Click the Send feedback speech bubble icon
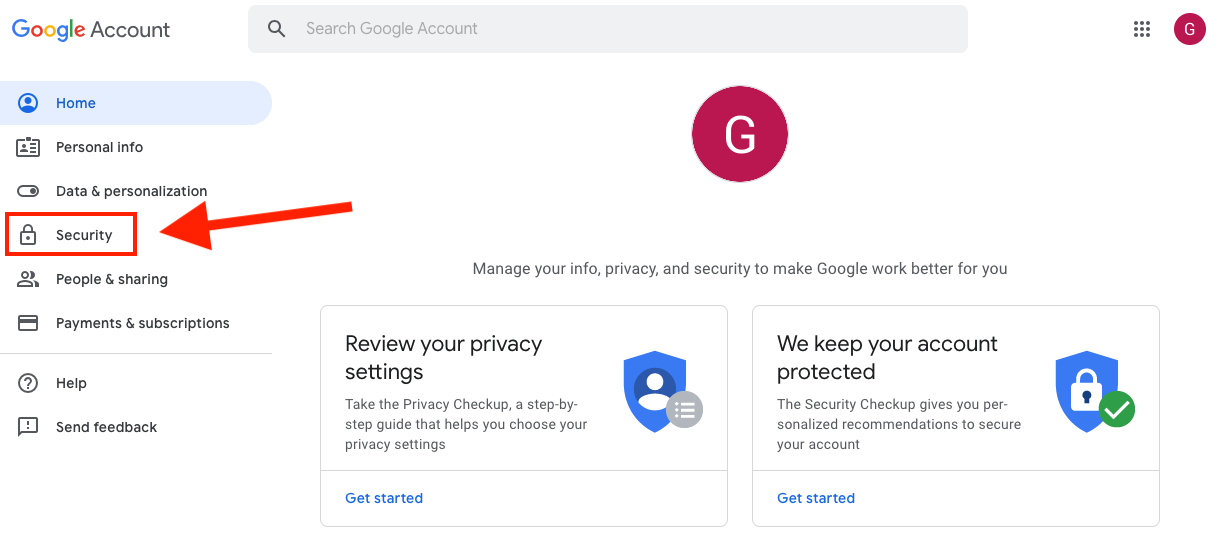The image size is (1219, 542). coord(28,427)
